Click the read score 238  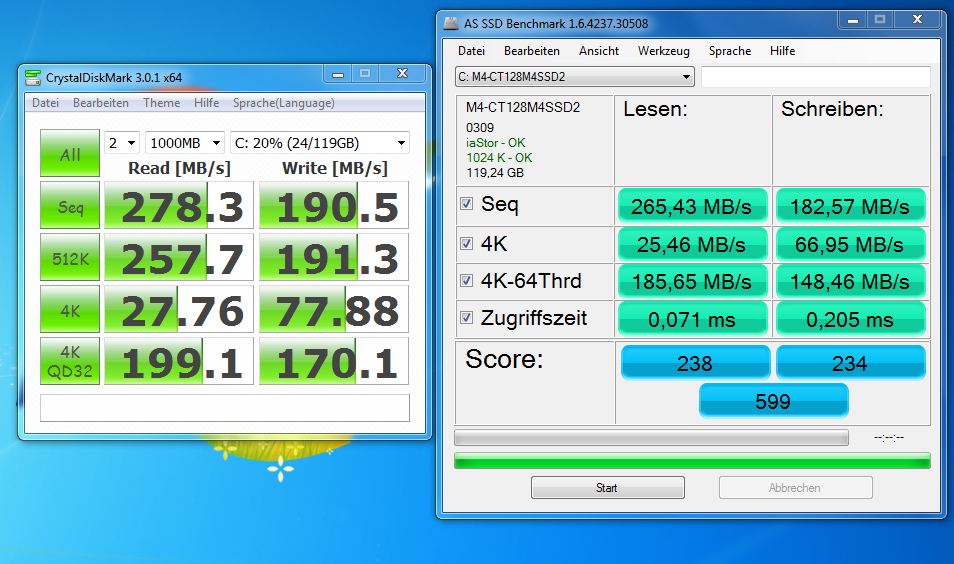695,363
